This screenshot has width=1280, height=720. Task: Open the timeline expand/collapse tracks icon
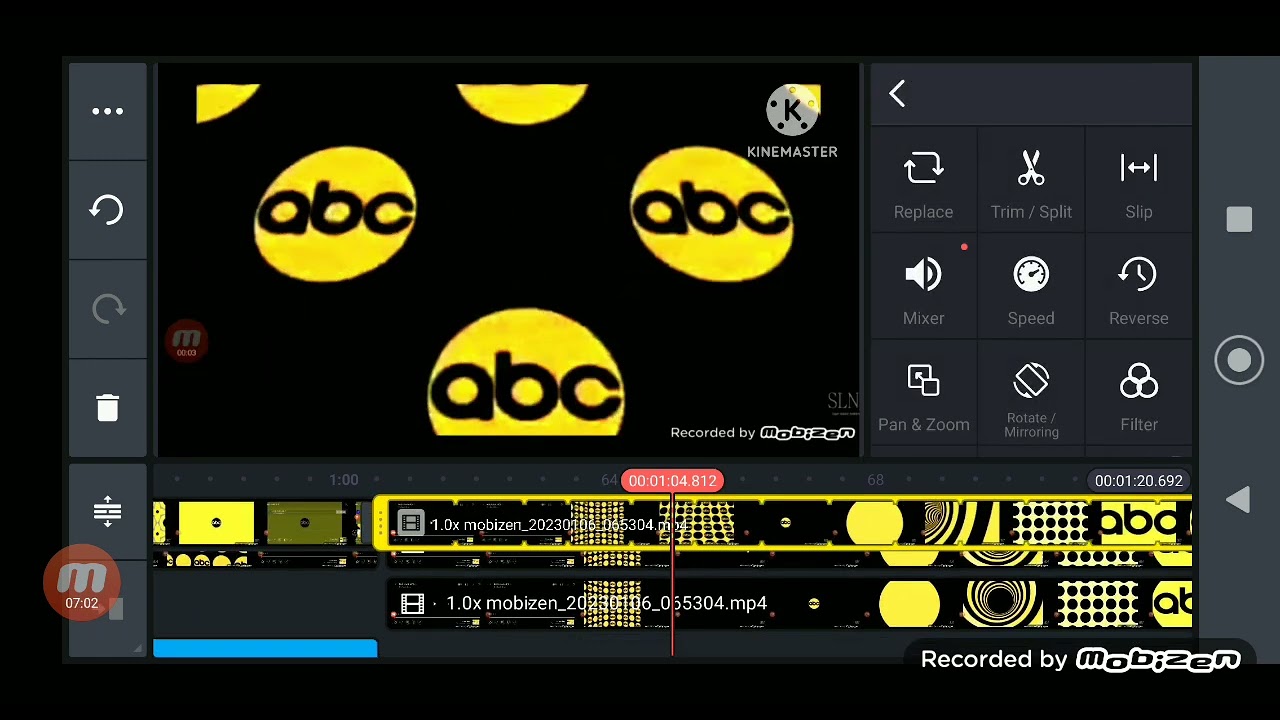(x=107, y=511)
